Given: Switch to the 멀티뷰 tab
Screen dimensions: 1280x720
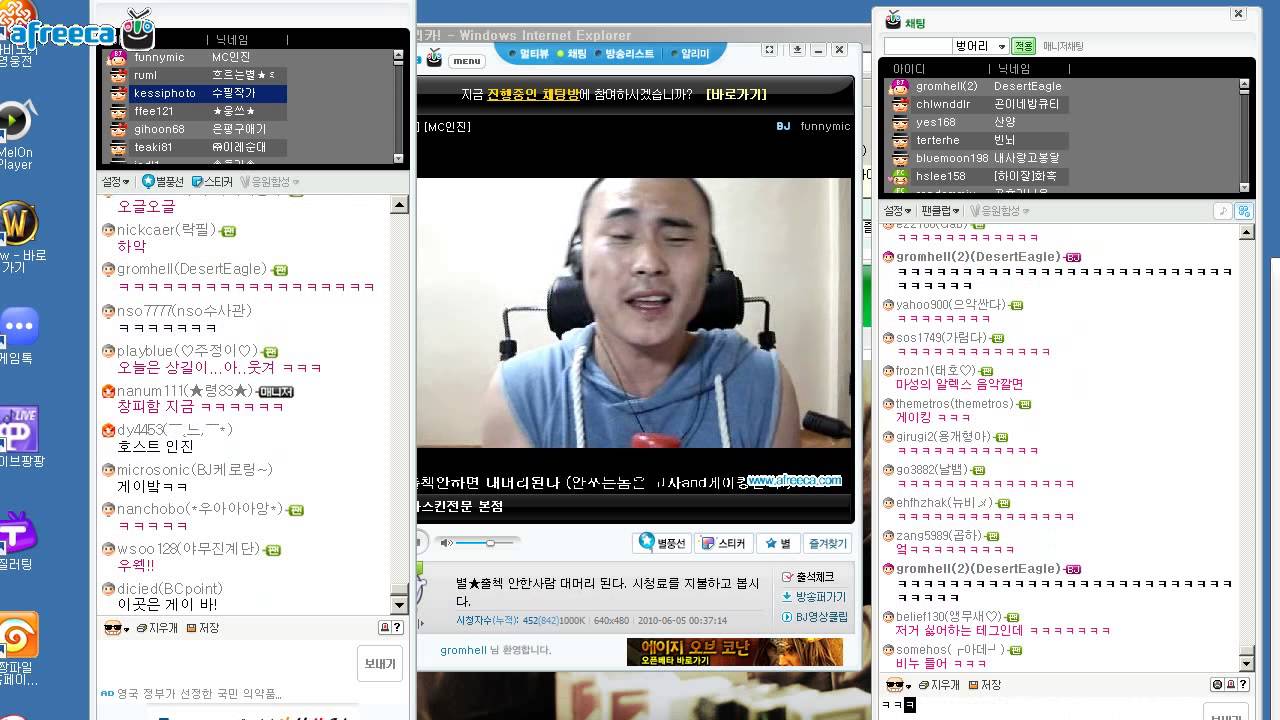Looking at the screenshot, I should (x=529, y=54).
